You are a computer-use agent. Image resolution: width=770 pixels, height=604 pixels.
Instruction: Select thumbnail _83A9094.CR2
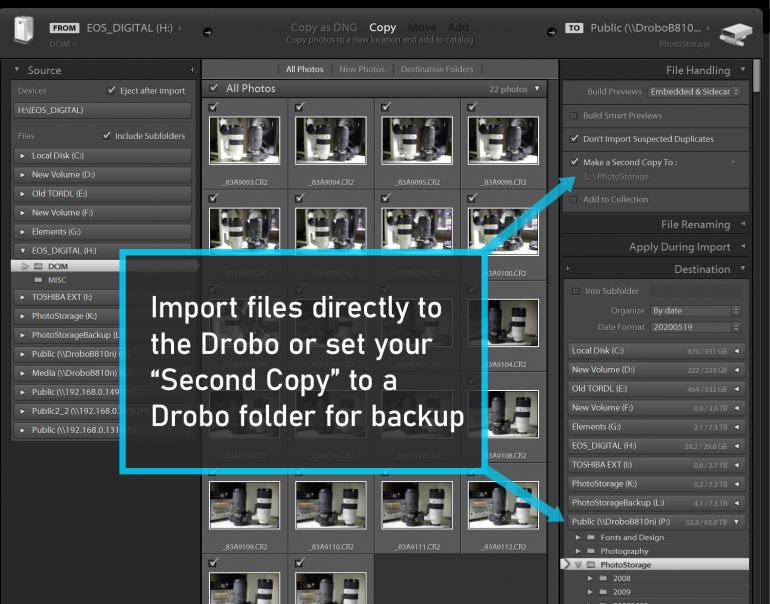pyautogui.click(x=330, y=140)
